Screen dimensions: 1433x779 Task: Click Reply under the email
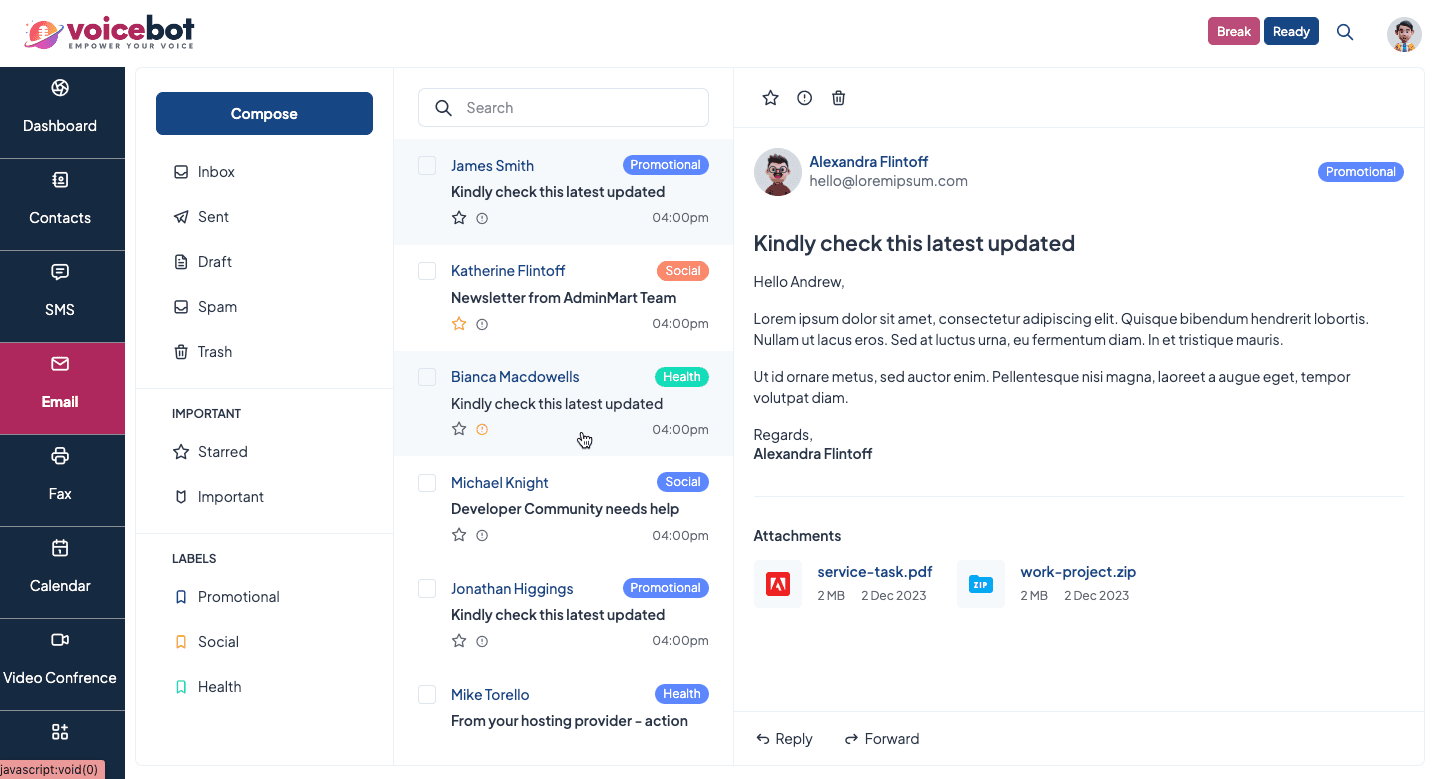click(x=784, y=739)
